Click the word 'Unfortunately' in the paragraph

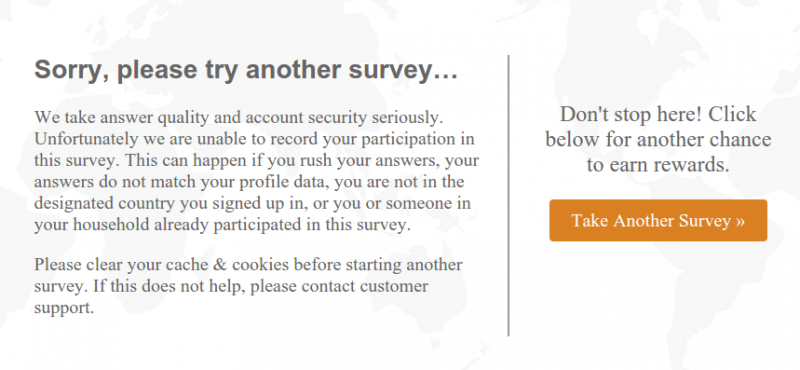pos(86,139)
